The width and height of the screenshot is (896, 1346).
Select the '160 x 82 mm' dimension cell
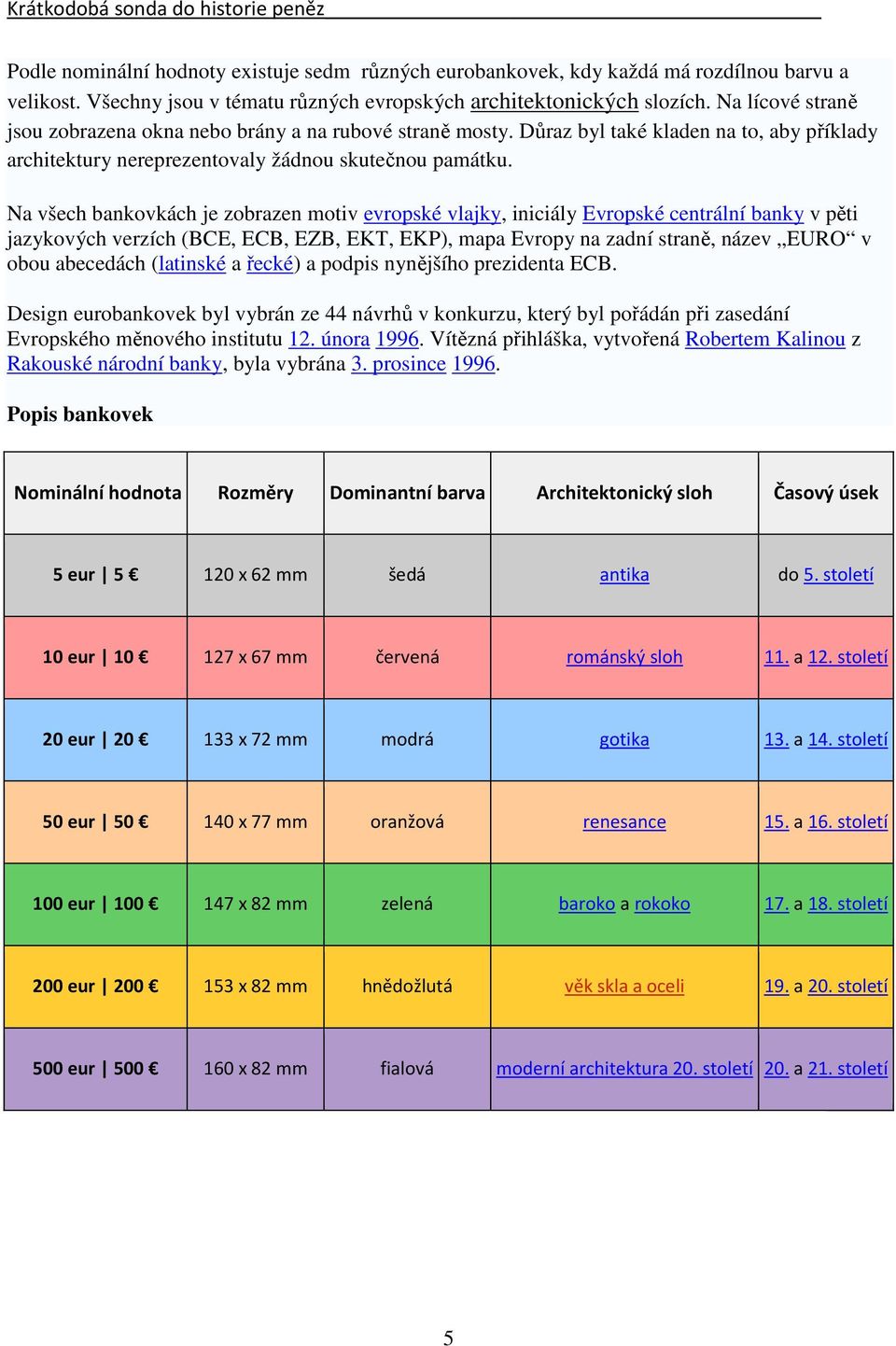pyautogui.click(x=256, y=1069)
